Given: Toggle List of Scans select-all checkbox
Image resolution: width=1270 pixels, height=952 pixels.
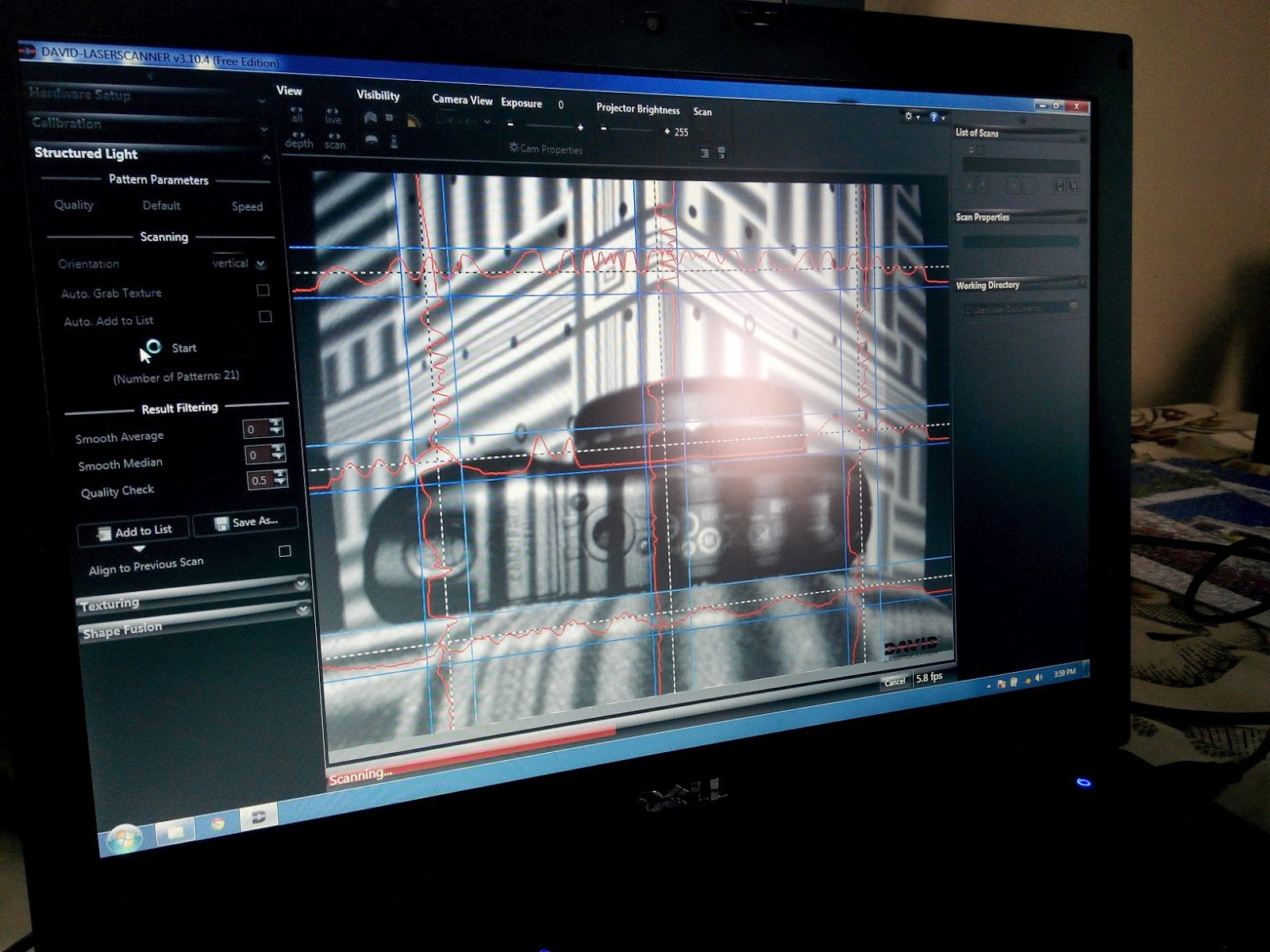Looking at the screenshot, I should point(979,149).
